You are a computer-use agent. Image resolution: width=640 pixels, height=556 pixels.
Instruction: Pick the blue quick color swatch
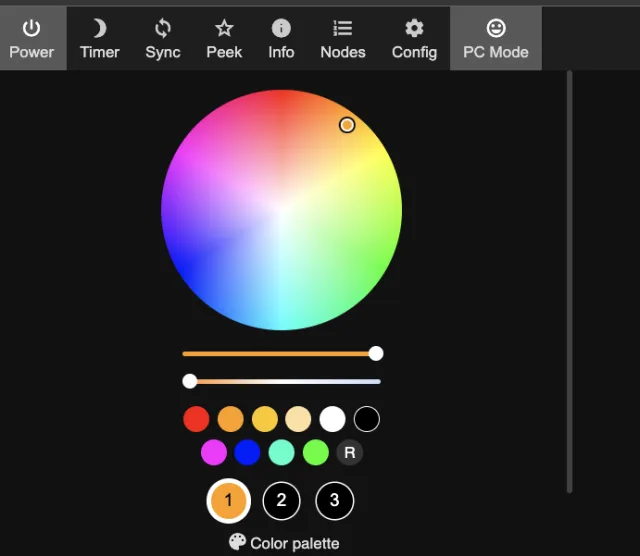point(247,452)
